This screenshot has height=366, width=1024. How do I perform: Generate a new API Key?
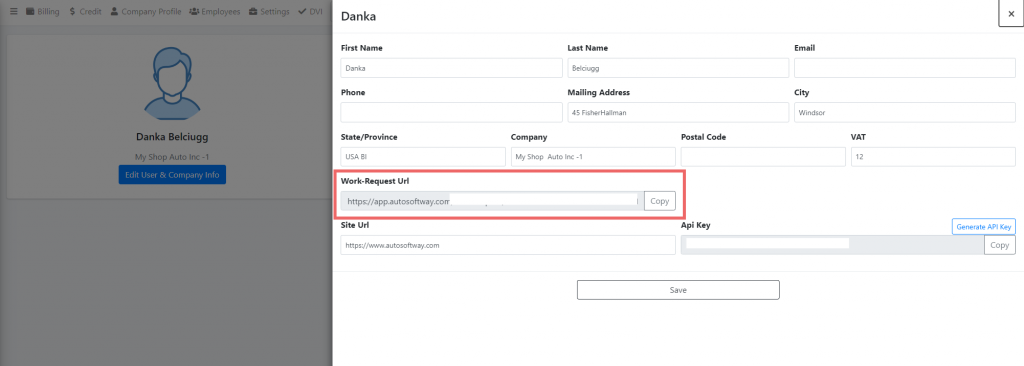(x=984, y=227)
